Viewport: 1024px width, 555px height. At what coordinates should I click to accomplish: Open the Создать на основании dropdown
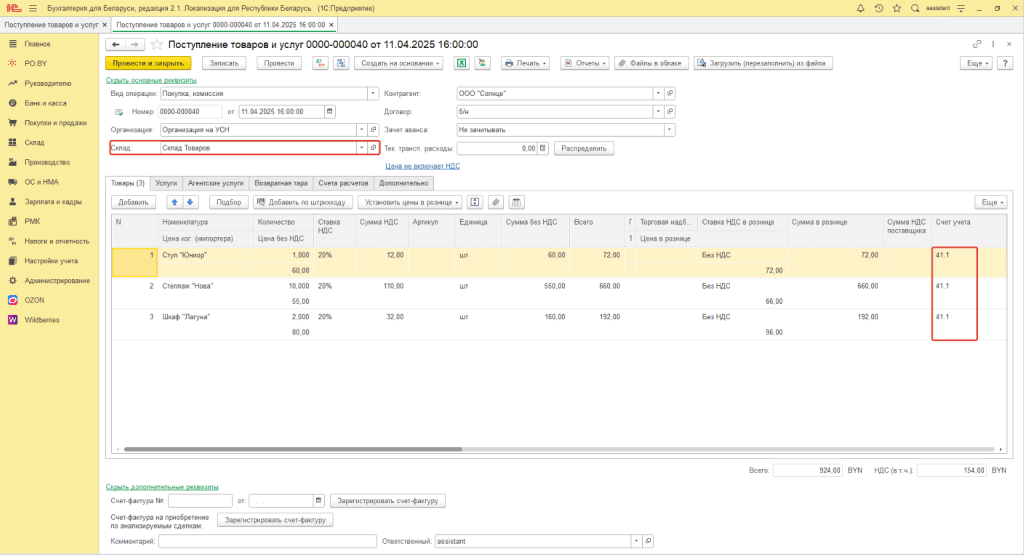(x=400, y=63)
